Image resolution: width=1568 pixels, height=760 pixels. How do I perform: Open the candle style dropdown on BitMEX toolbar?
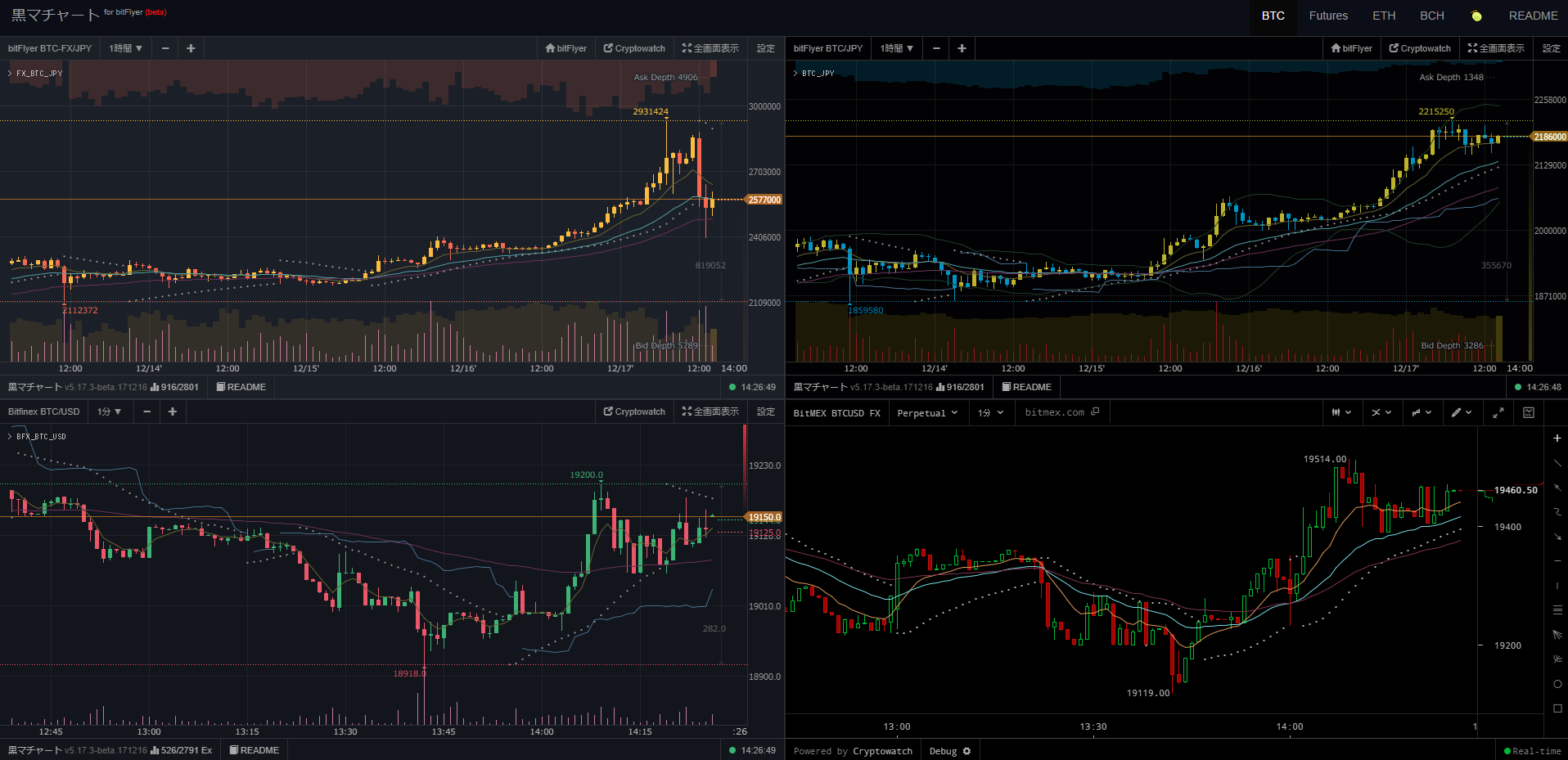tap(1341, 412)
